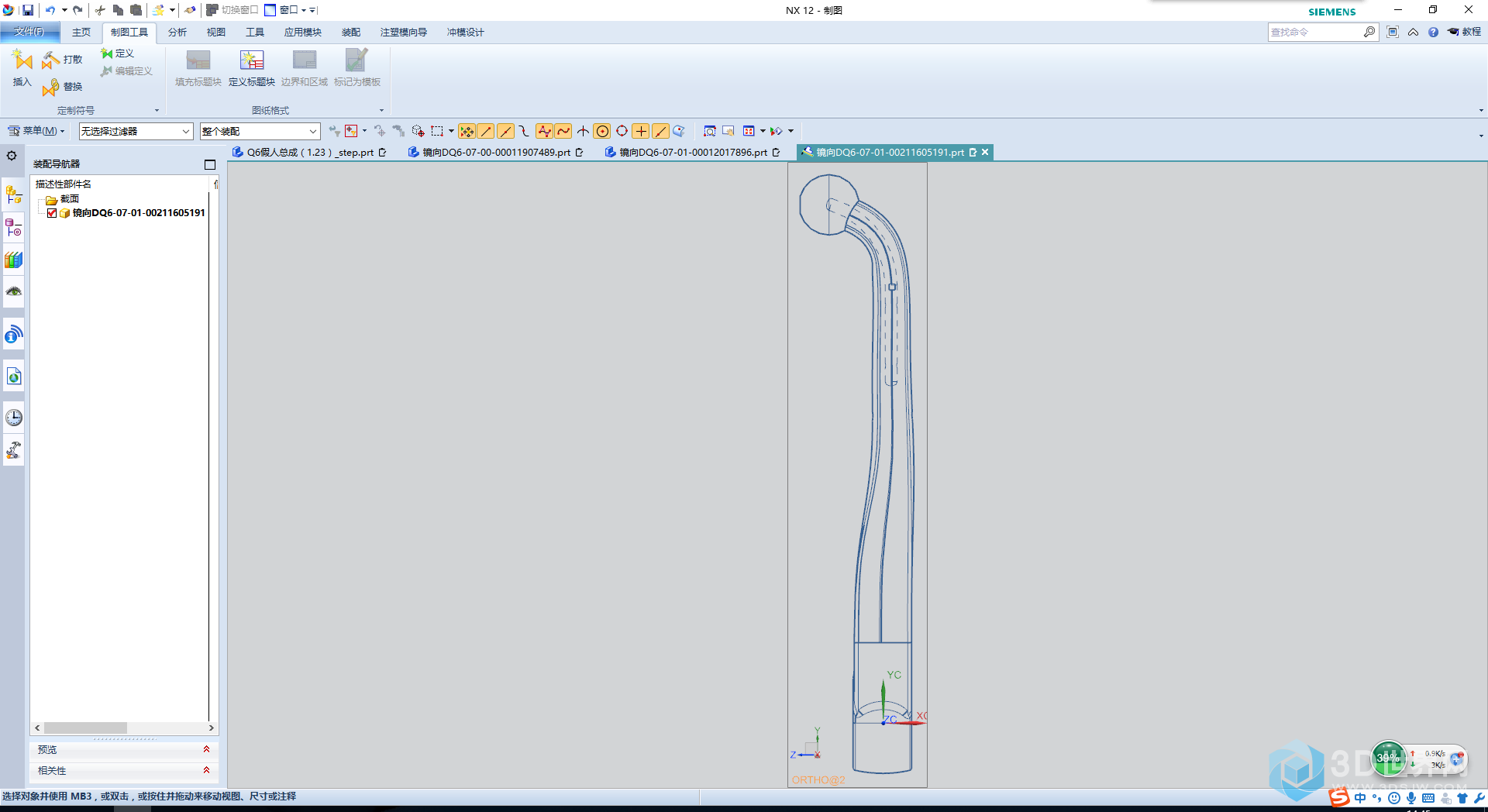The height and width of the screenshot is (812, 1488).
Task: Open Reuse Library books icon in sidebar
Action: coord(14,260)
